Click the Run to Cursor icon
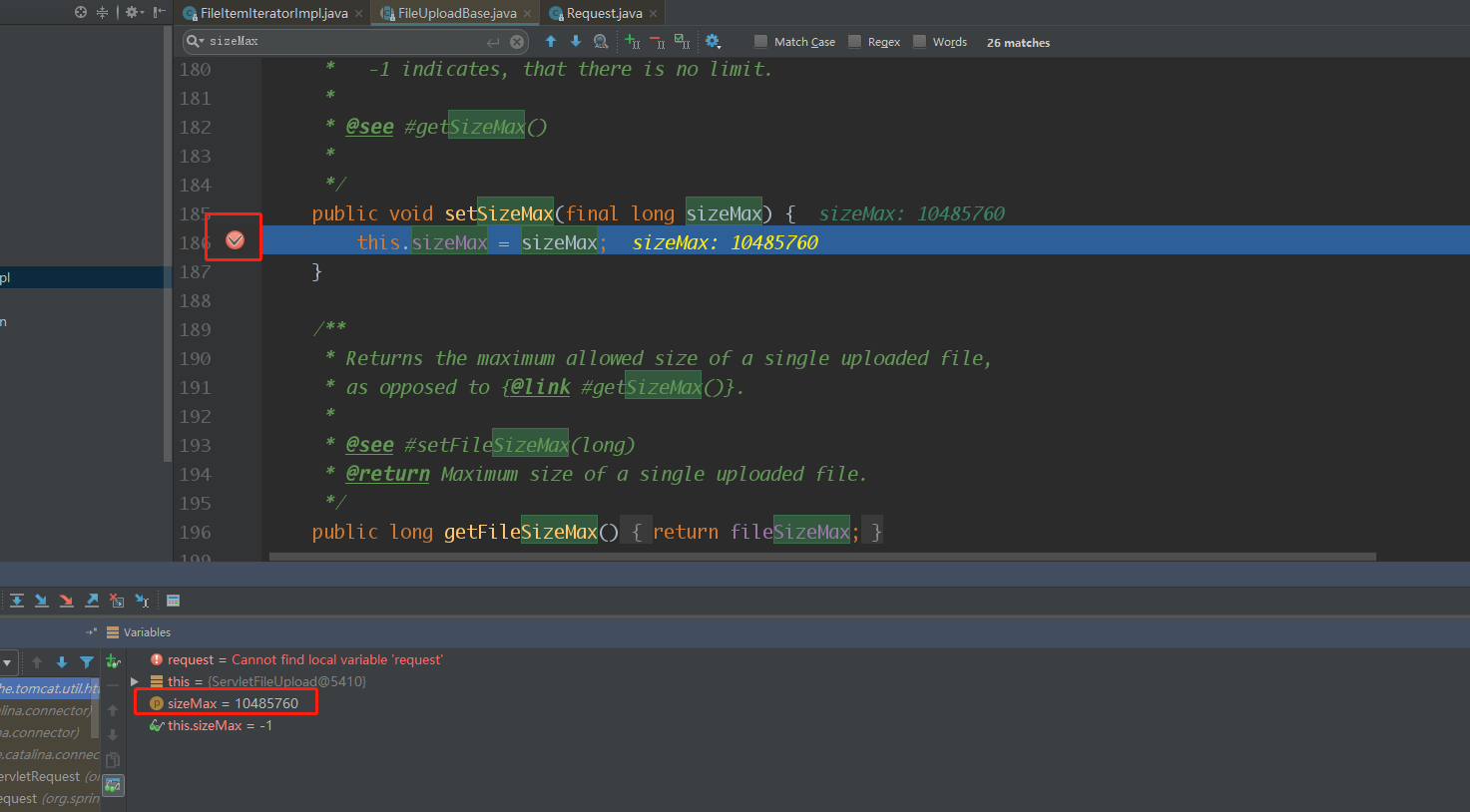1470x812 pixels. coord(142,600)
